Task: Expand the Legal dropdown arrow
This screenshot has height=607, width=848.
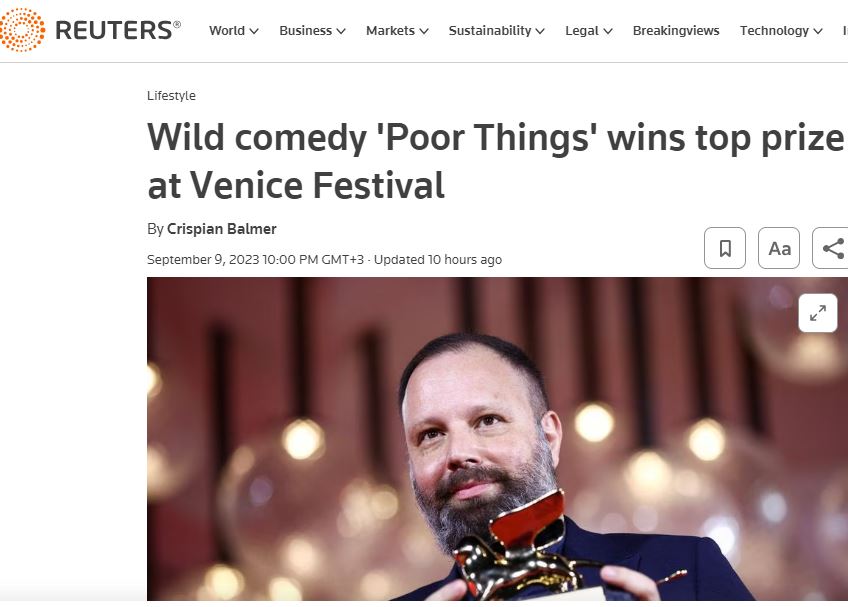Action: click(x=608, y=31)
